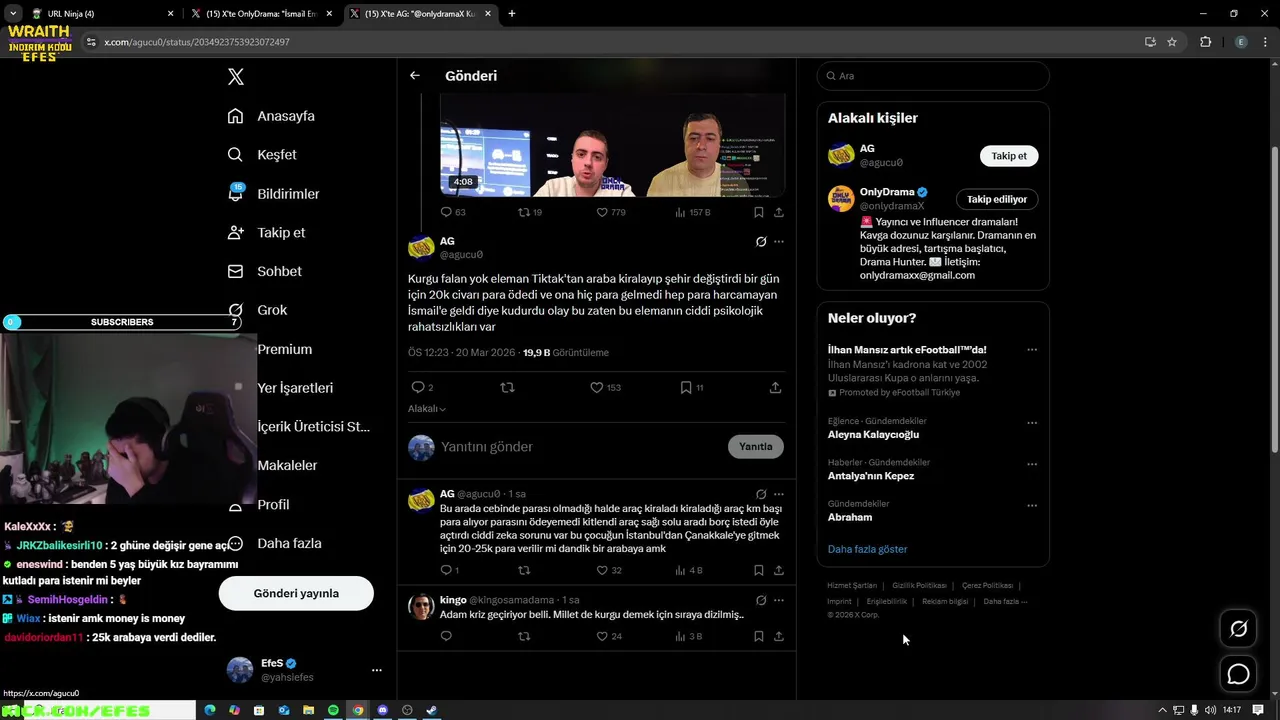Open browser extensions puzzle icon
Viewport: 1280px width, 720px height.
coord(1205,42)
